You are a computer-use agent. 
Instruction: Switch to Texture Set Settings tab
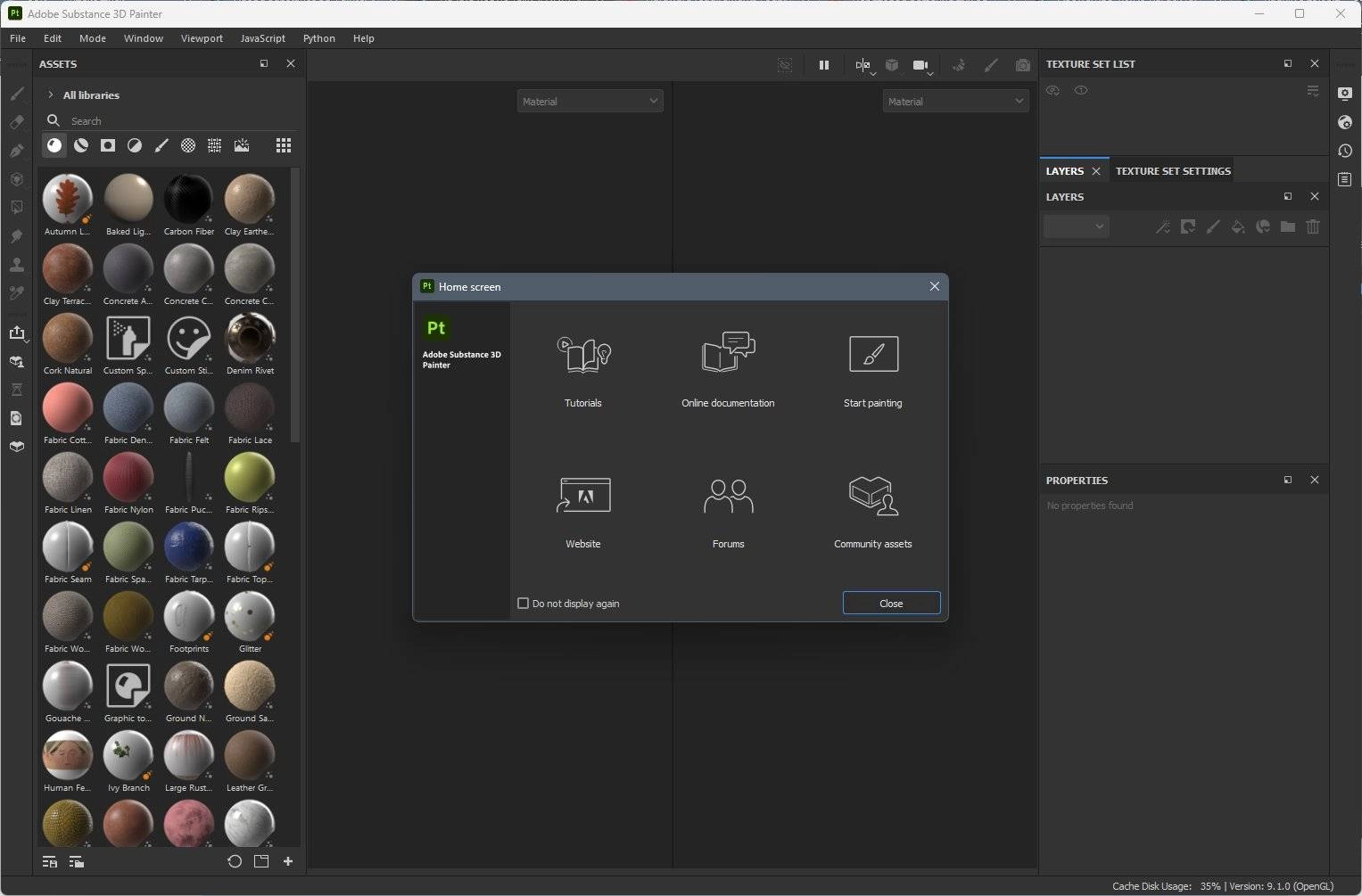pyautogui.click(x=1173, y=171)
